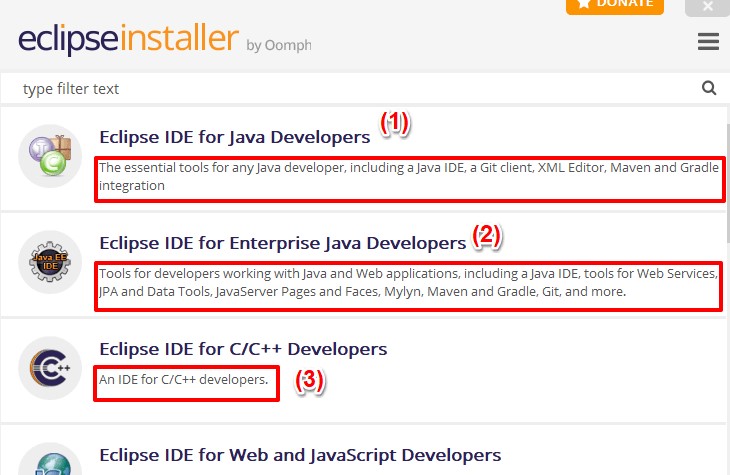Select Eclipse IDE for Java Developers title
730x475 pixels.
235,137
